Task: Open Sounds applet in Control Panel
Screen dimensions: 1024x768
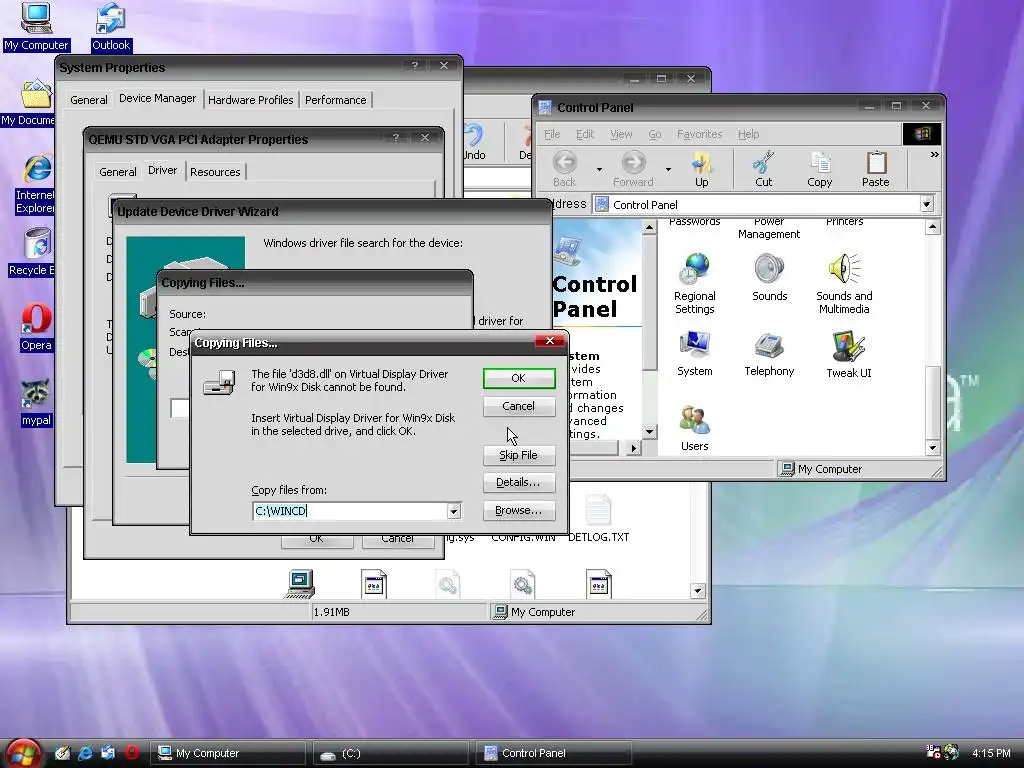Action: coord(769,278)
